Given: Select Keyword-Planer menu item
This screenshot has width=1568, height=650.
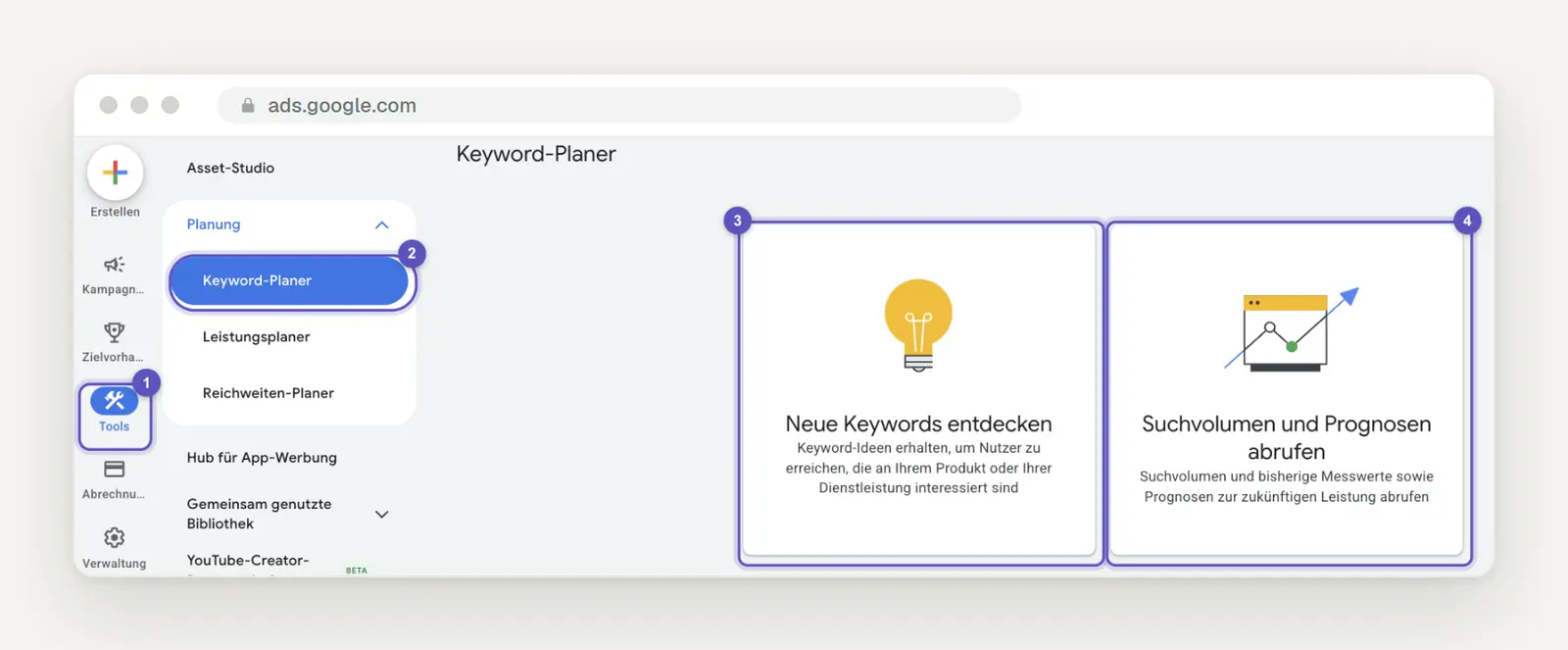Looking at the screenshot, I should 289,281.
